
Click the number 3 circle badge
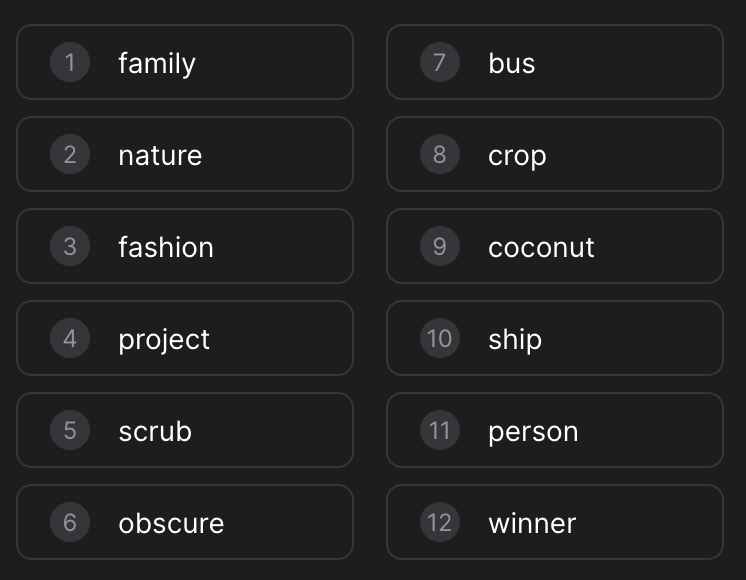[70, 246]
